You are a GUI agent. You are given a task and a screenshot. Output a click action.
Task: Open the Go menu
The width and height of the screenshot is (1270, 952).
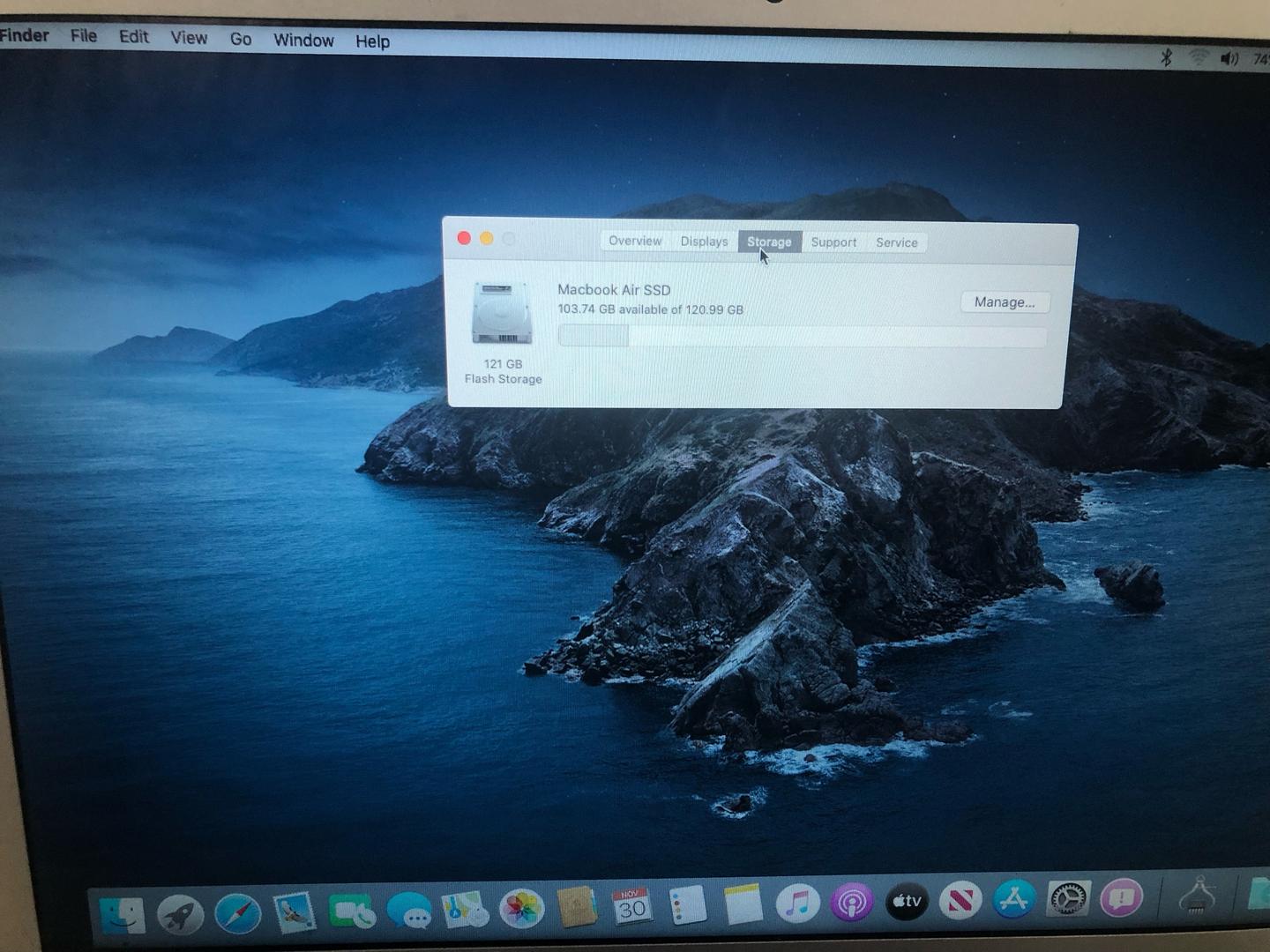pos(240,40)
